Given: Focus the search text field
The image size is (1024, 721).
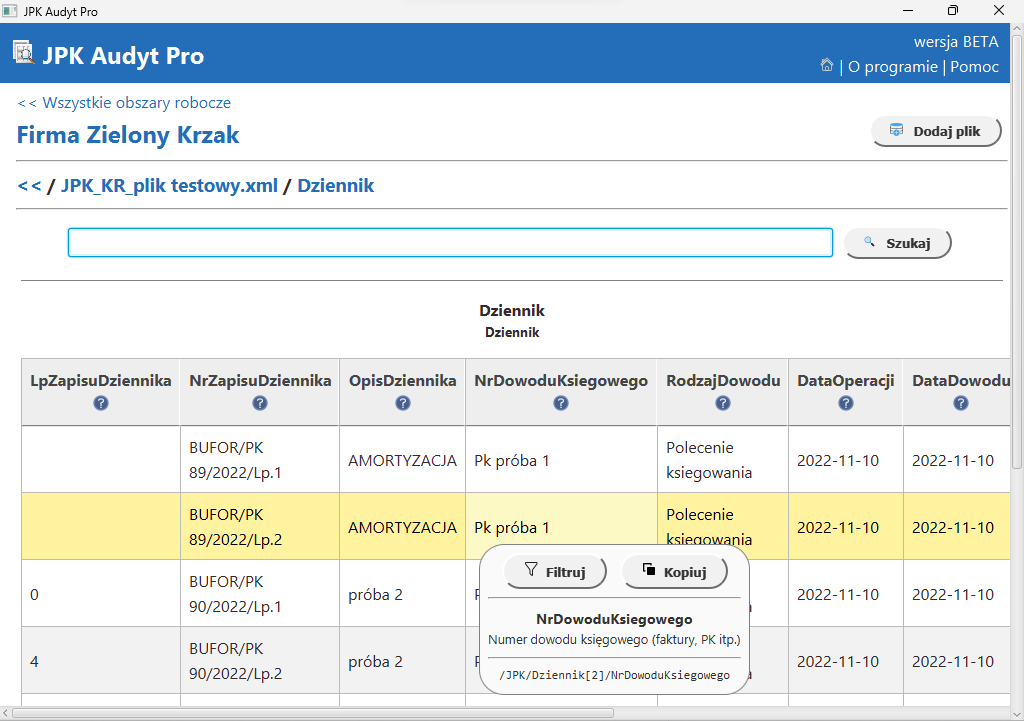Looking at the screenshot, I should click(451, 243).
